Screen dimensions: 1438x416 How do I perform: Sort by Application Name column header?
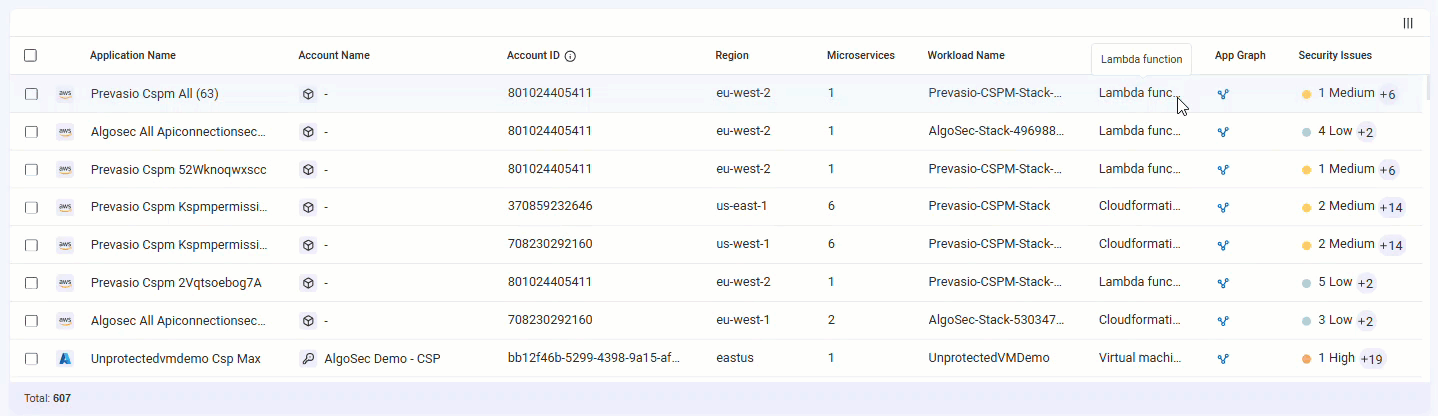pos(132,56)
